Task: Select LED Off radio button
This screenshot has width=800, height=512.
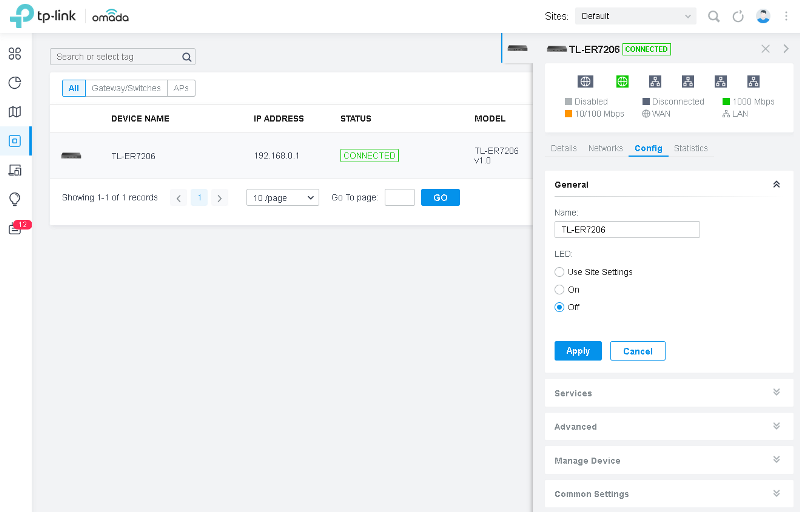Action: [559, 307]
